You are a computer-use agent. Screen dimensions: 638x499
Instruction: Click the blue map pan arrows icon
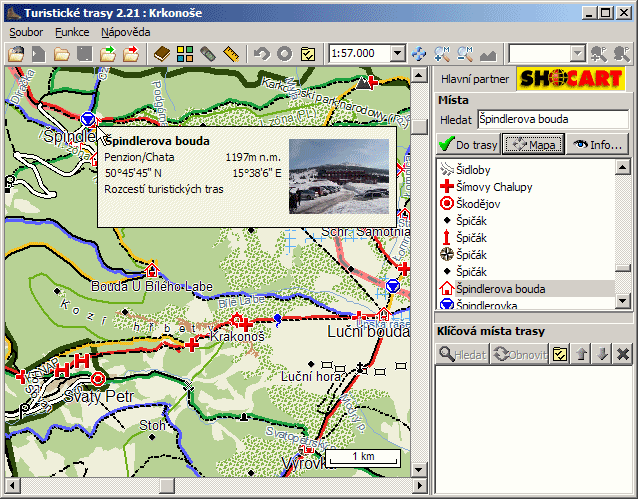(419, 54)
